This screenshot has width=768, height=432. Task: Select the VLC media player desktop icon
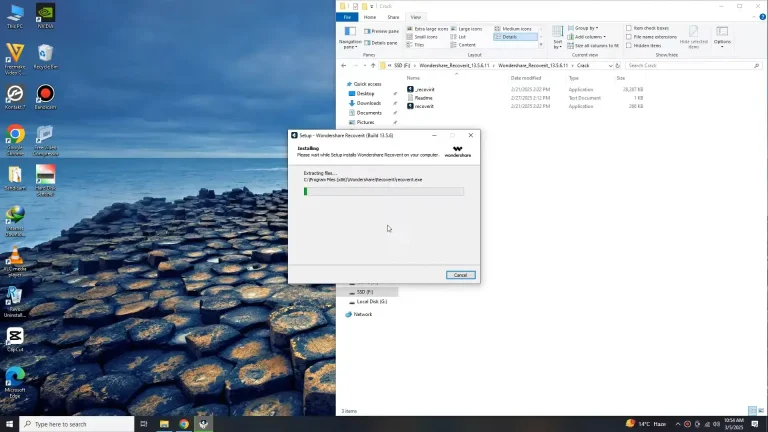15,262
